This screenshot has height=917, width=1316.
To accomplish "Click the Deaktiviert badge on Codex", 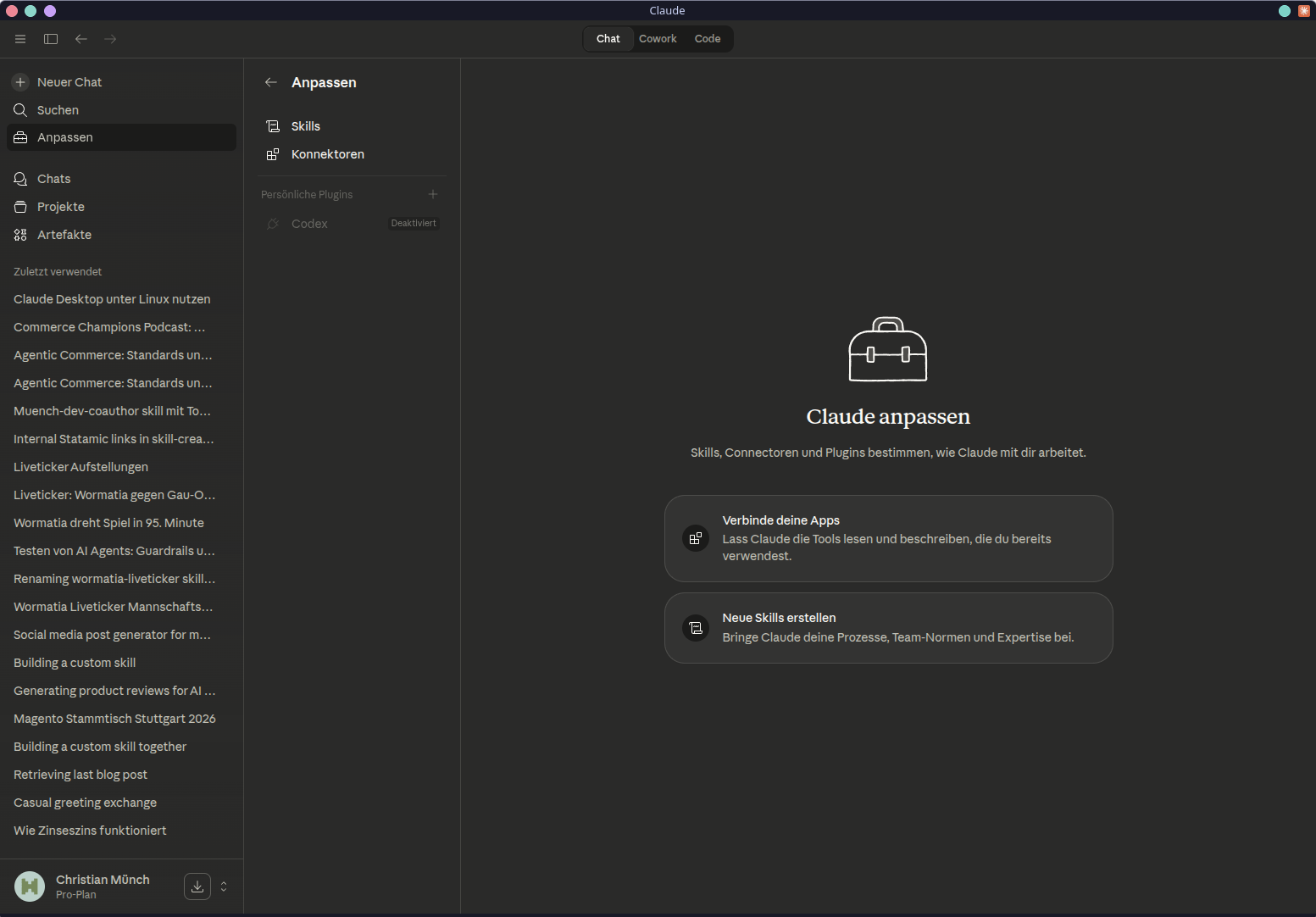I will tap(413, 223).
